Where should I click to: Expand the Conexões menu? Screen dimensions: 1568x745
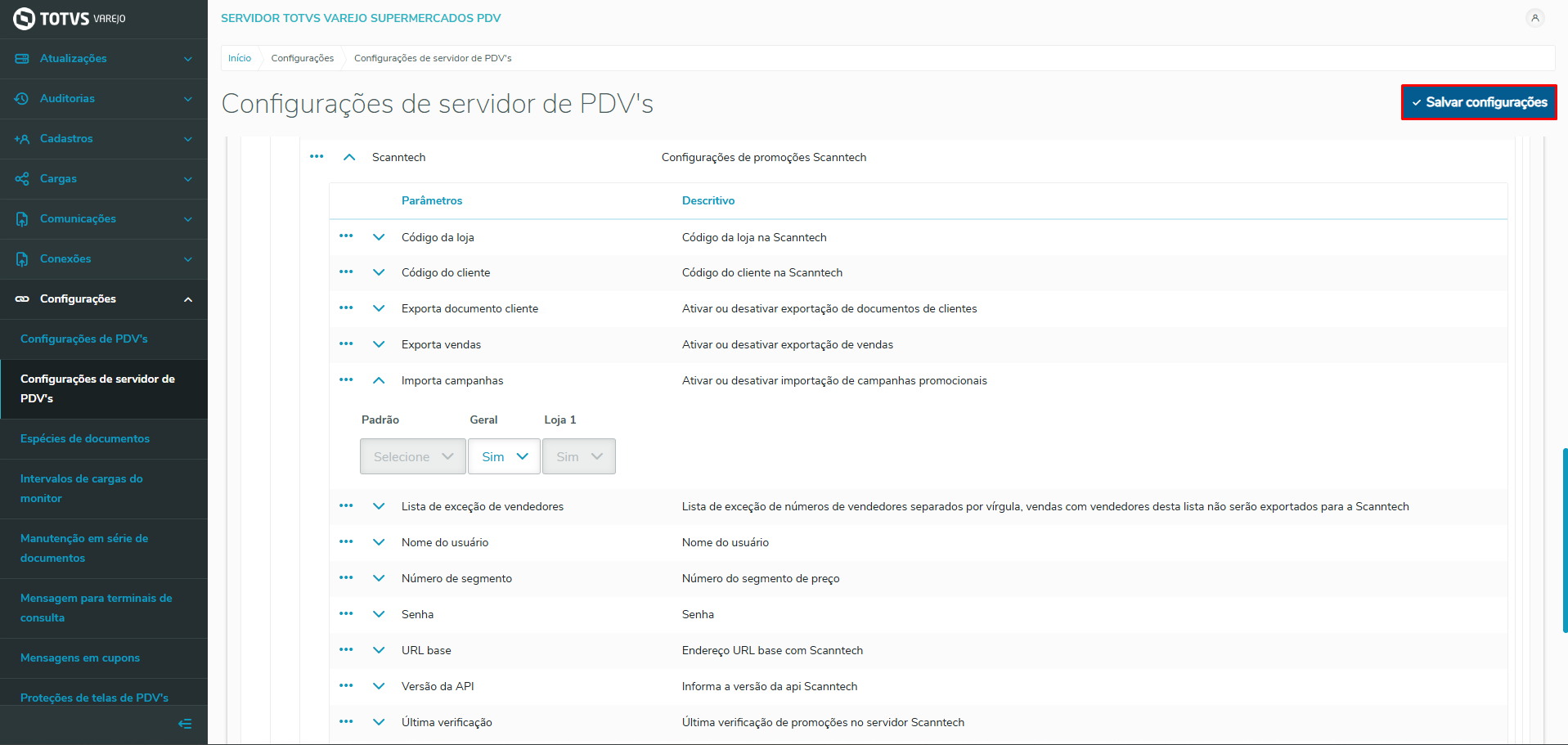188,259
